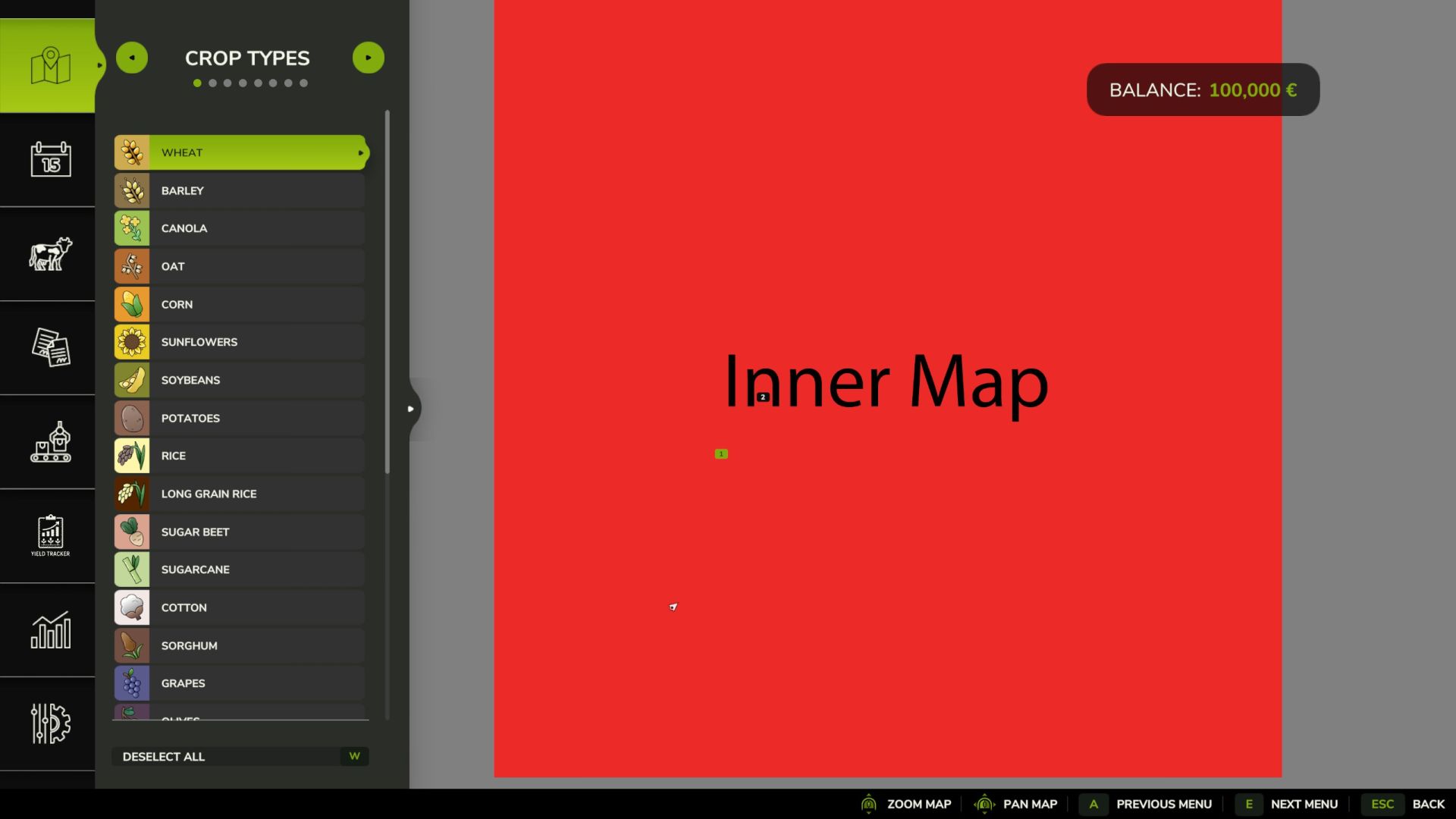This screenshot has height=819, width=1456.
Task: Enable the Canola crop overlay
Action: (240, 227)
